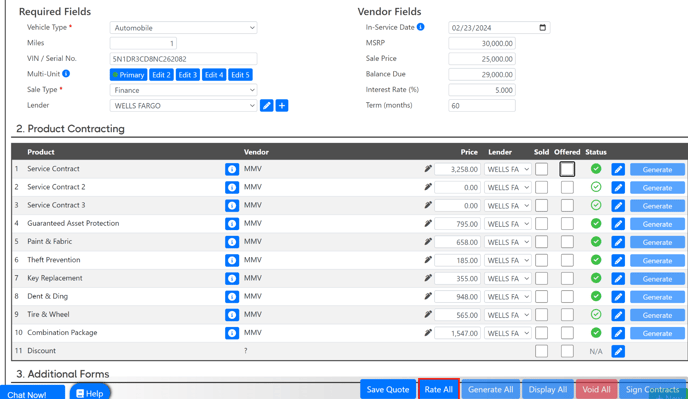Viewport: 688px width, 399px height.
Task: Open the calendar picker for In-Service Date
Action: (542, 28)
